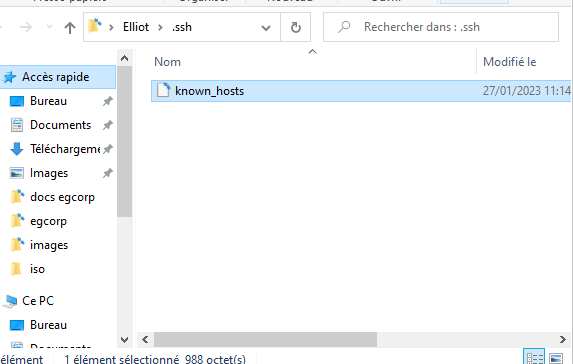
Task: Click iso folder icon
Action: pos(16,269)
